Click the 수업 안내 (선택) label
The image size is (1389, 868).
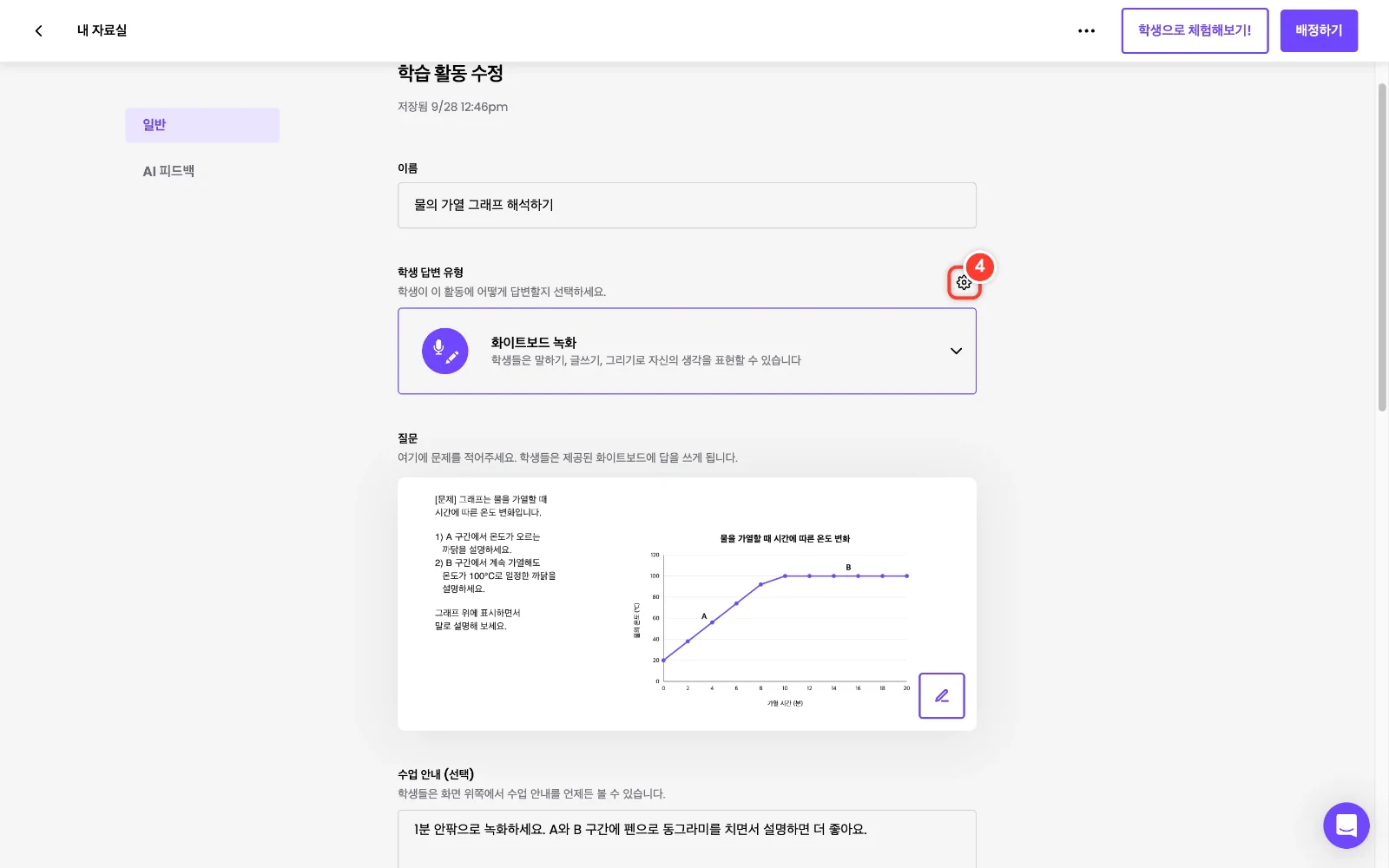pos(436,774)
